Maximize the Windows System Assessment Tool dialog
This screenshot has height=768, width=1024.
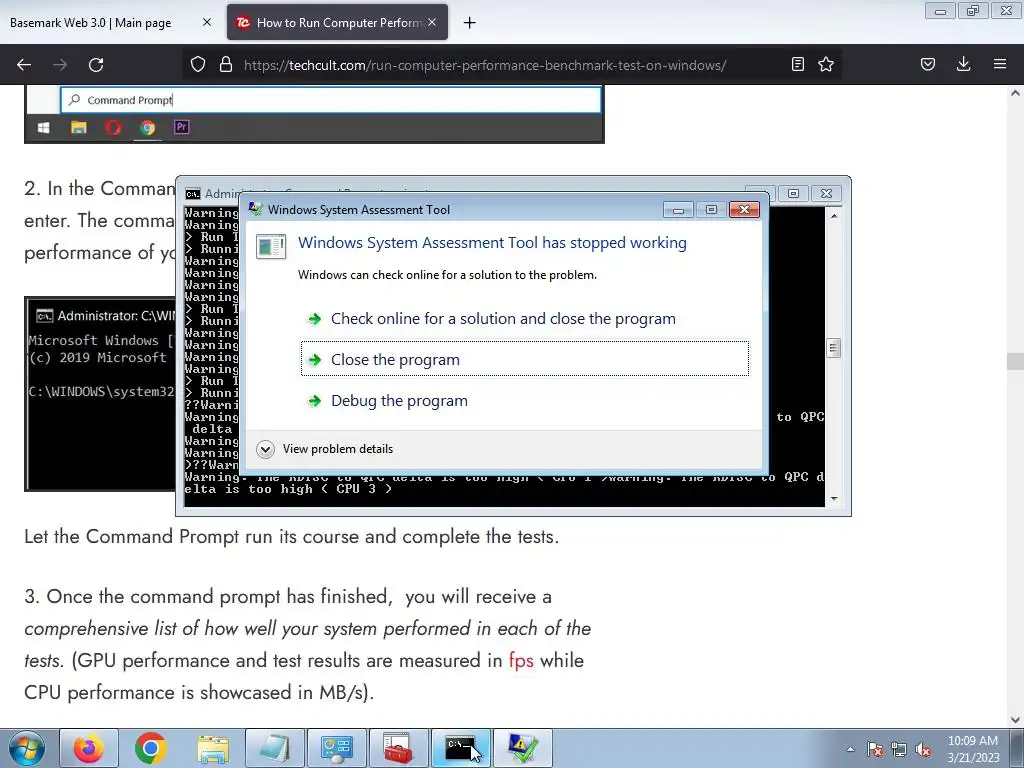click(x=711, y=210)
